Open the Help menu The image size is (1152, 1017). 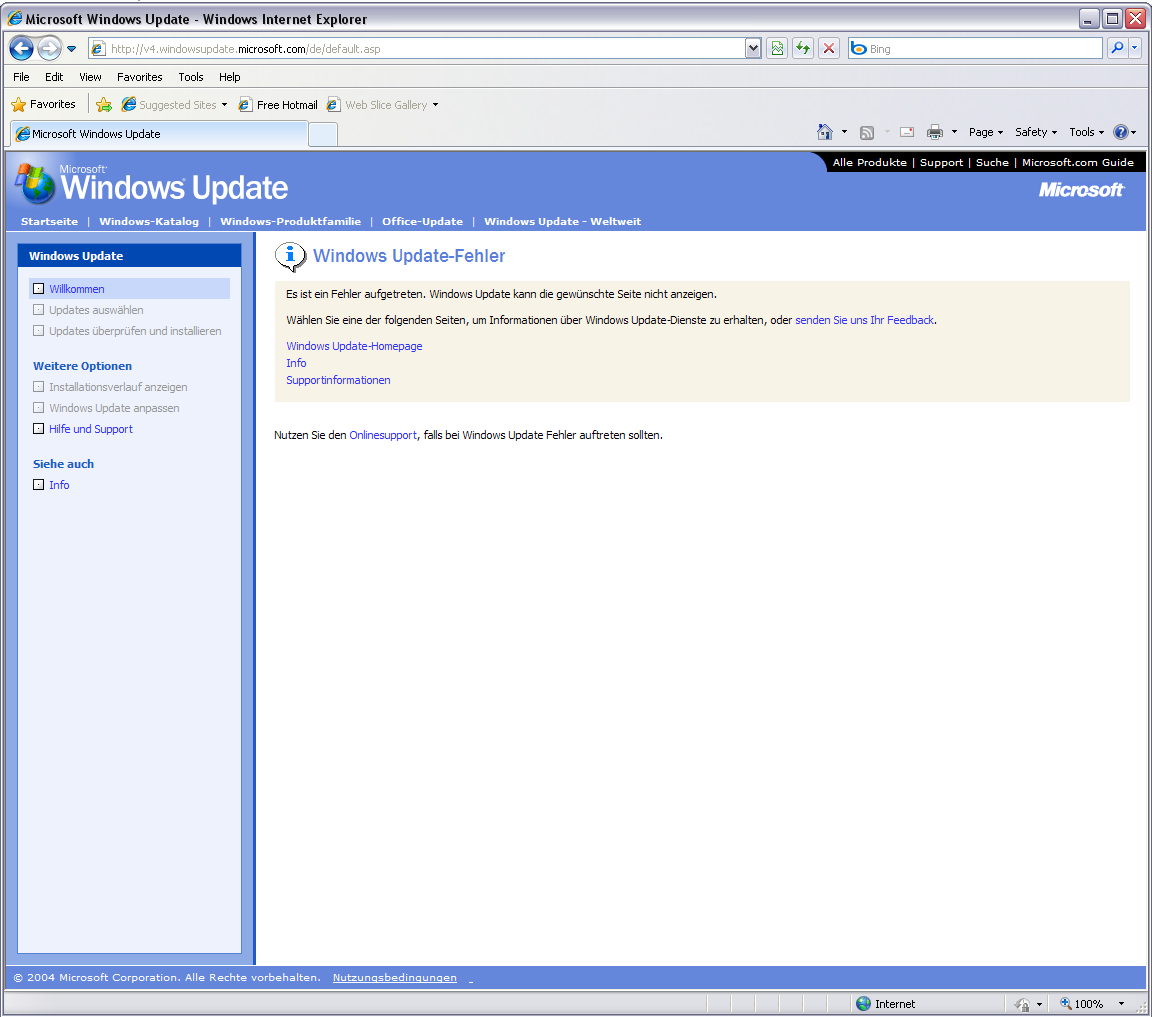click(229, 77)
